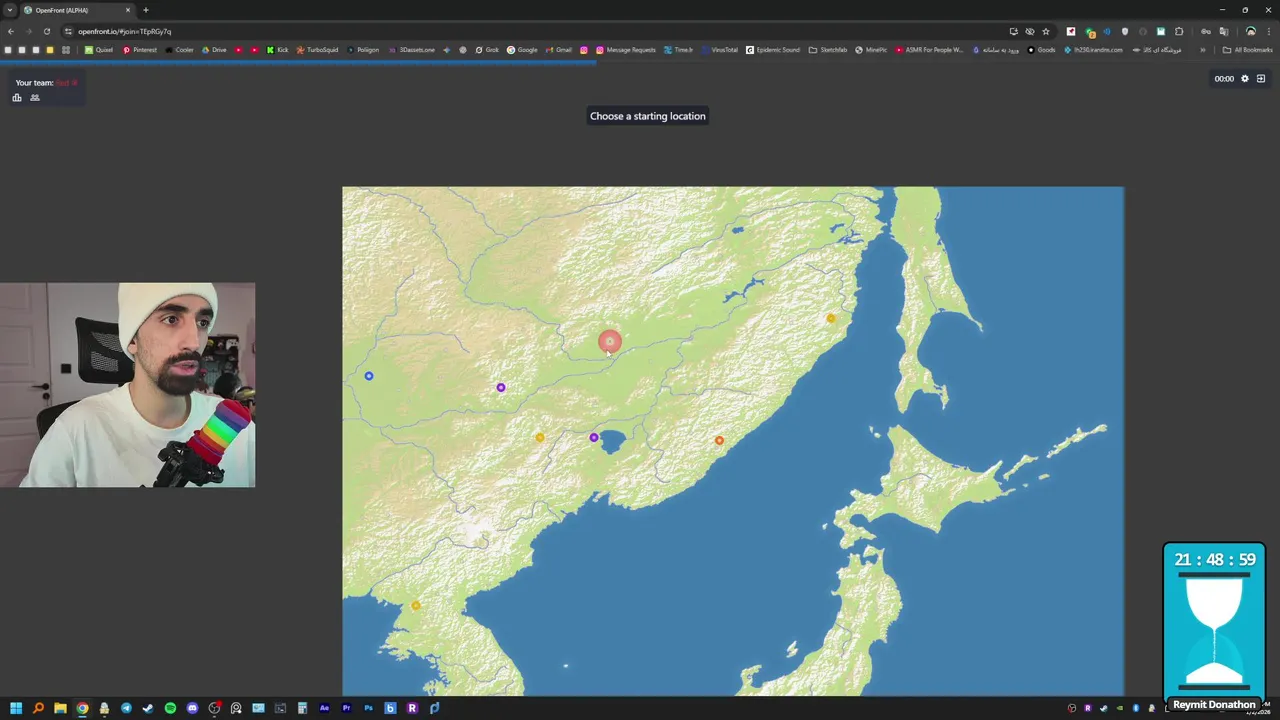Open the Gmail bookmark
The width and height of the screenshot is (1280, 720).
pyautogui.click(x=559, y=49)
